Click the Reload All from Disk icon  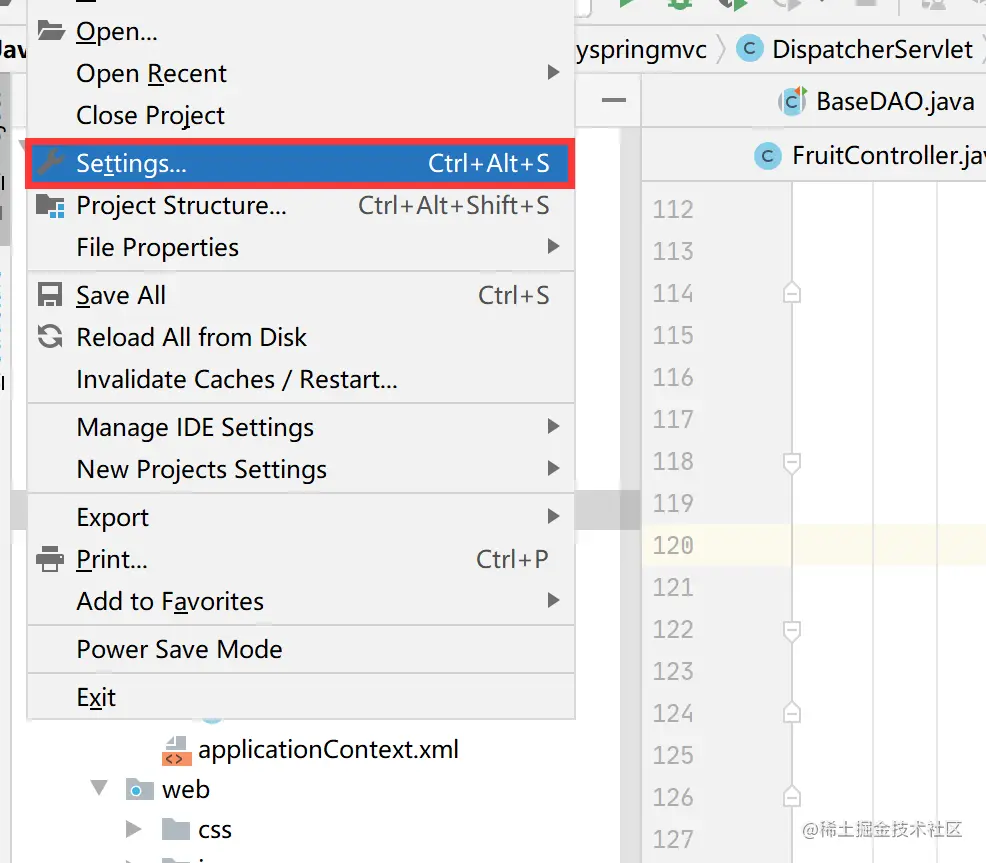point(50,337)
